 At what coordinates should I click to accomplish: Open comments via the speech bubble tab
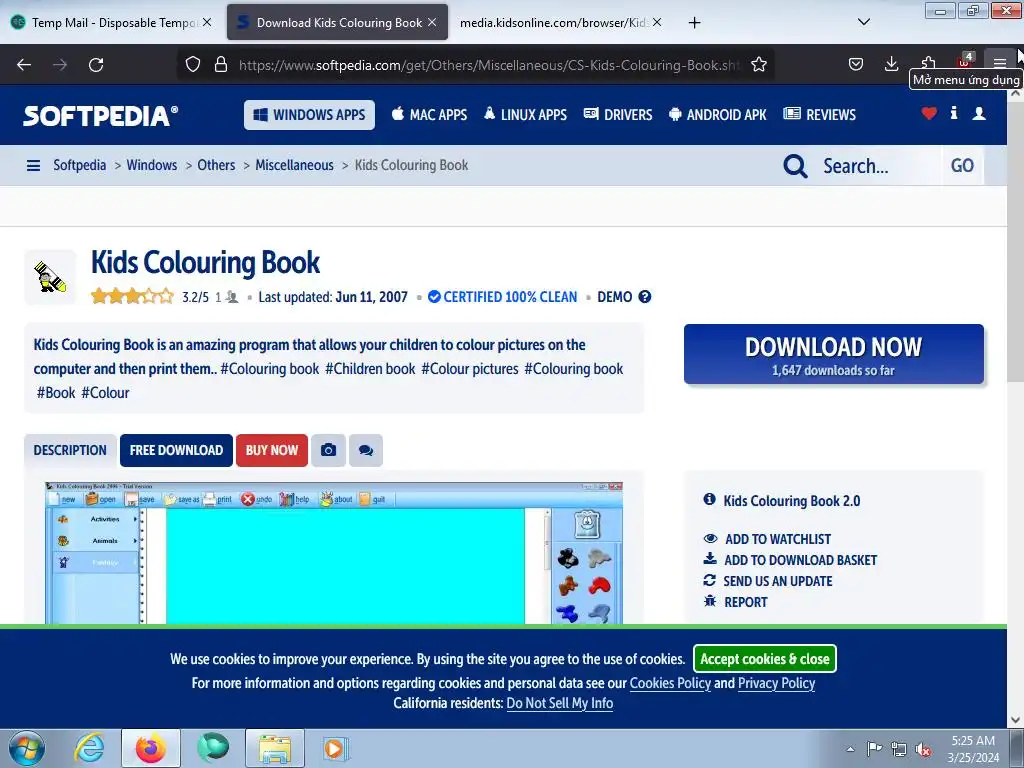click(x=366, y=451)
